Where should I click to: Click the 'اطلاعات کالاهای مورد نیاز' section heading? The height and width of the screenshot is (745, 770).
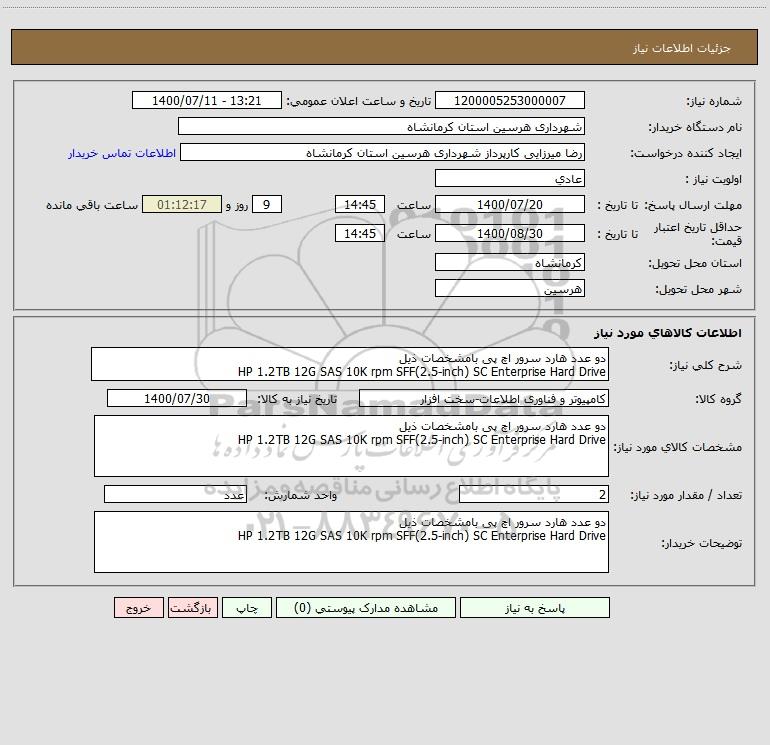pyautogui.click(x=667, y=333)
